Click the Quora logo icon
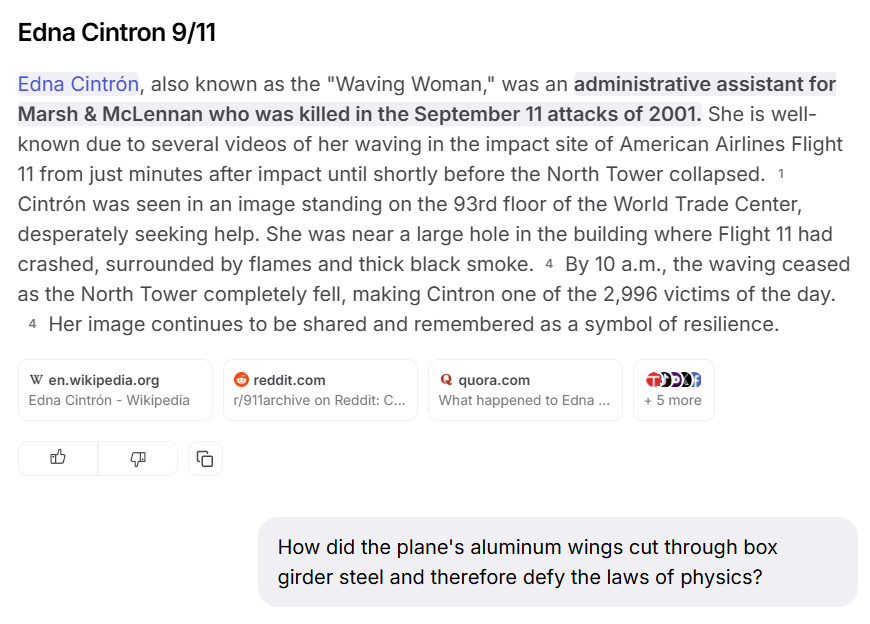The image size is (870, 624). (446, 380)
